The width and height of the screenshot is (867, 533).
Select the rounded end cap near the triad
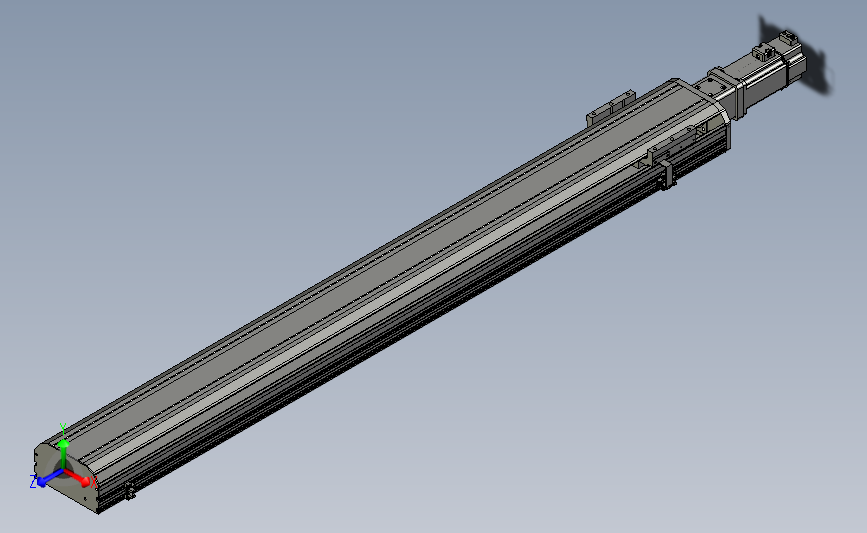tap(66, 477)
